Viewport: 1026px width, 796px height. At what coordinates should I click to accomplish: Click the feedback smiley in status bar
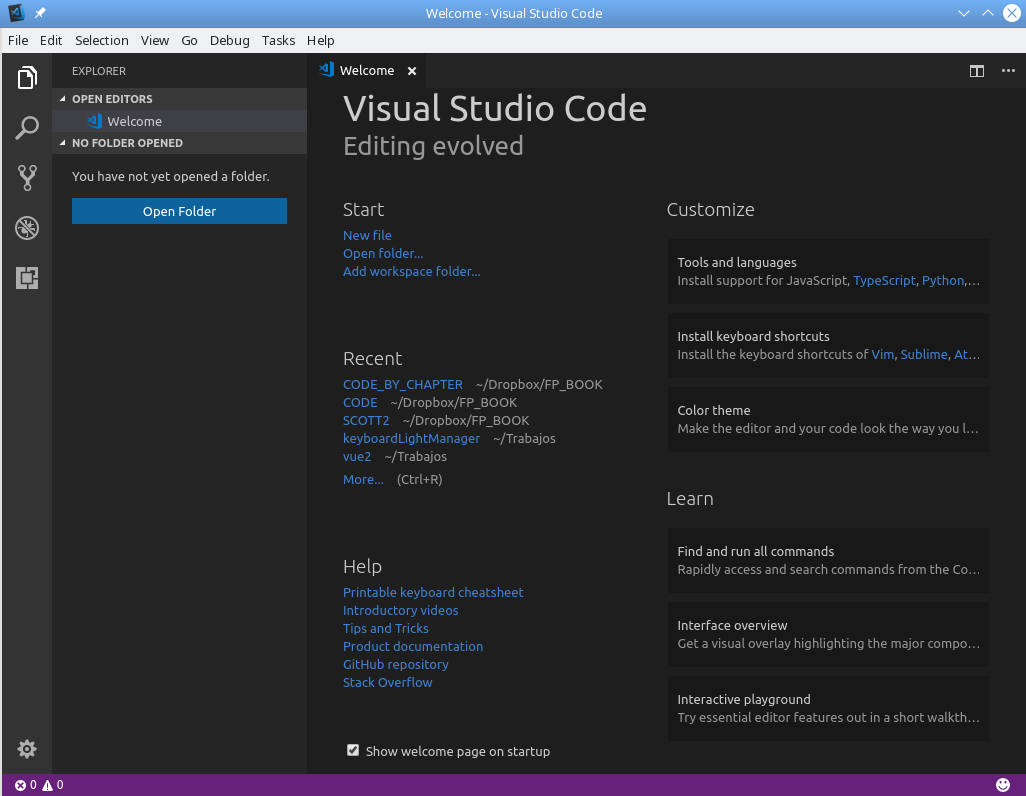(1003, 785)
